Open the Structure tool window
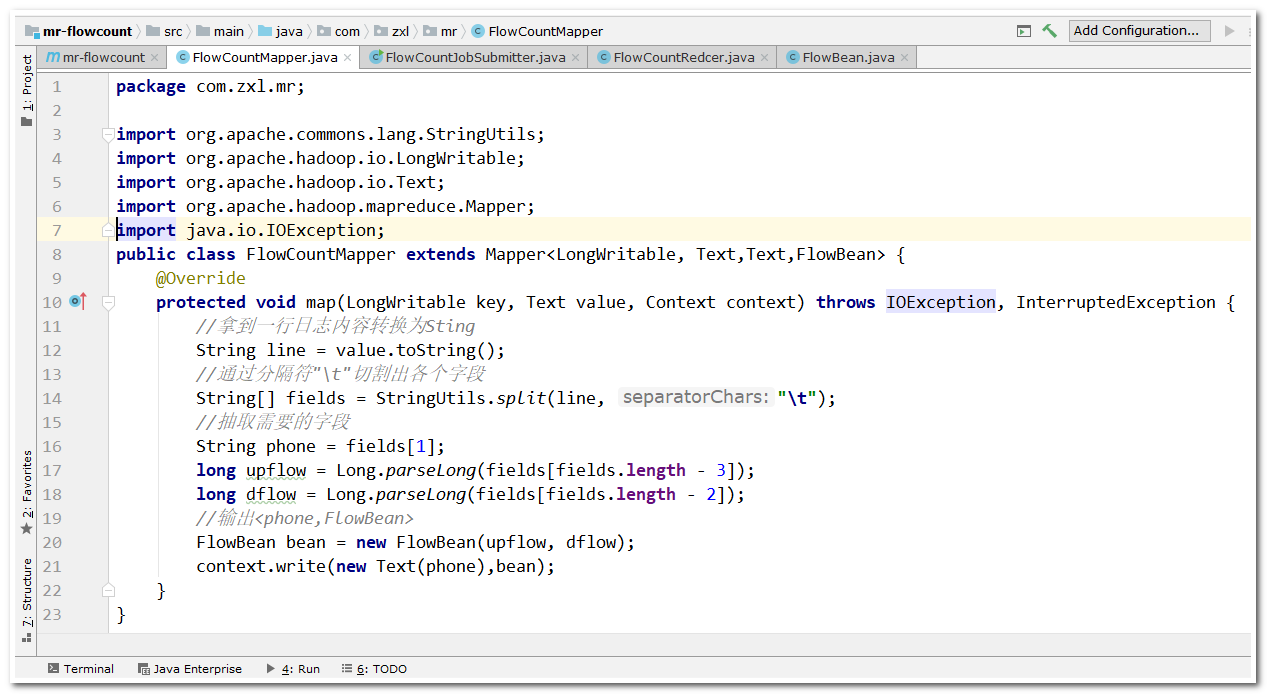This screenshot has width=1267, height=694. [27, 599]
